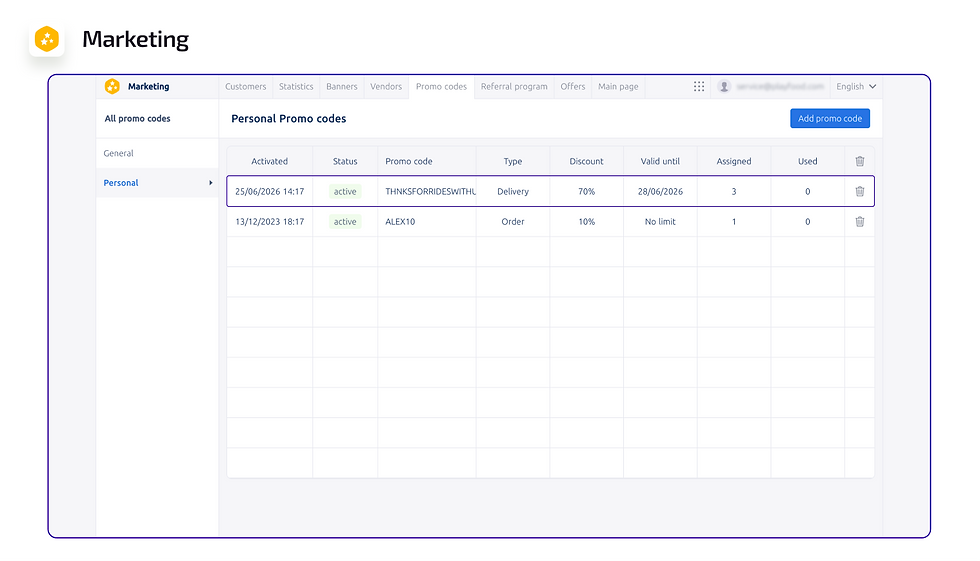Screen dimensions: 980x561
Task: Click the active status badge of THNKSFORRIDESWITHU
Action: (x=345, y=191)
